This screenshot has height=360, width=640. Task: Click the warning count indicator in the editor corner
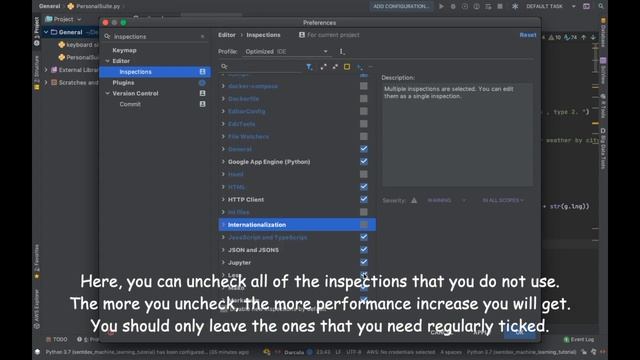(x=554, y=37)
